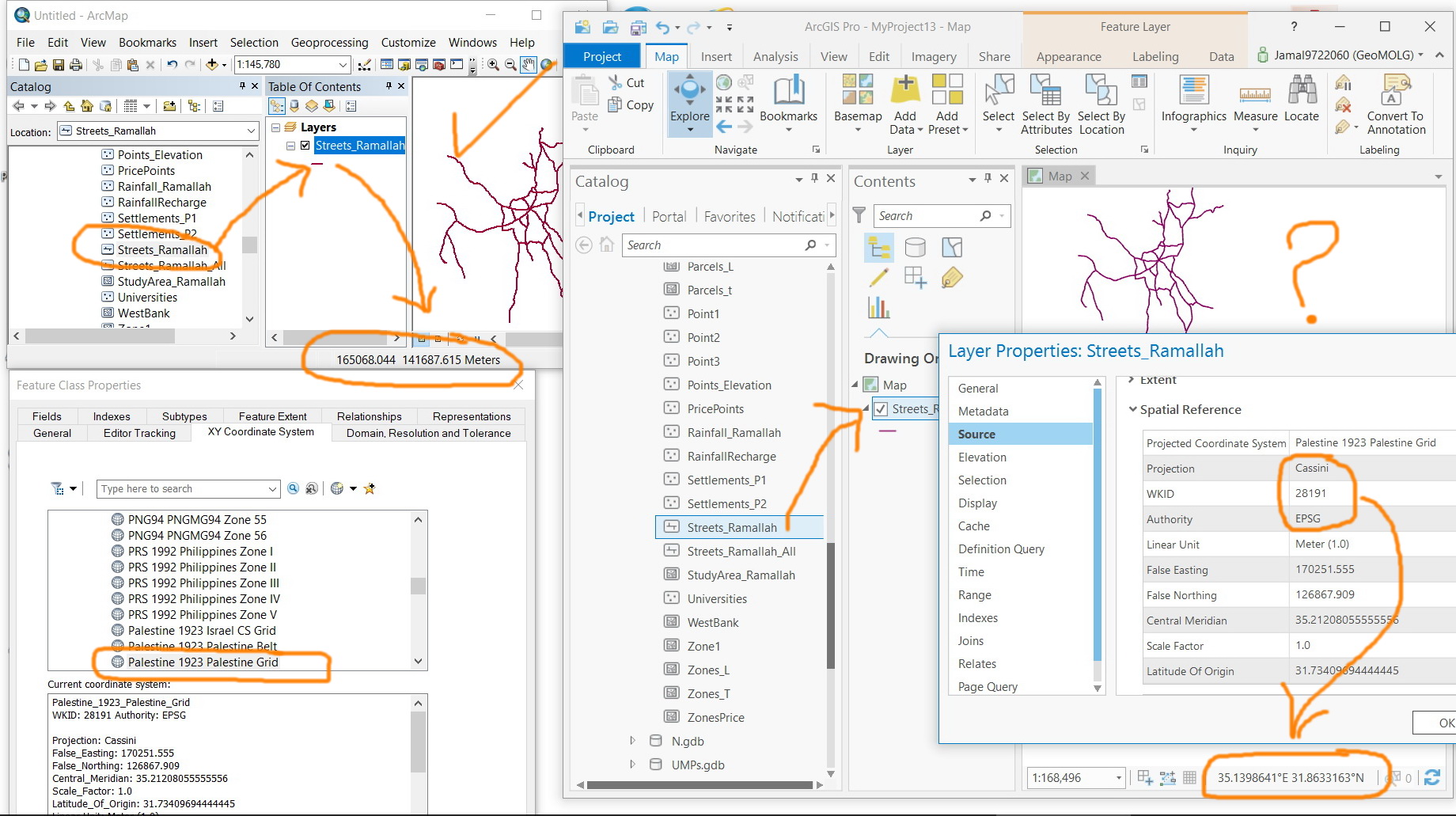Select Palestine 1923 Israel CS Grid
This screenshot has width=1456, height=816.
point(202,631)
